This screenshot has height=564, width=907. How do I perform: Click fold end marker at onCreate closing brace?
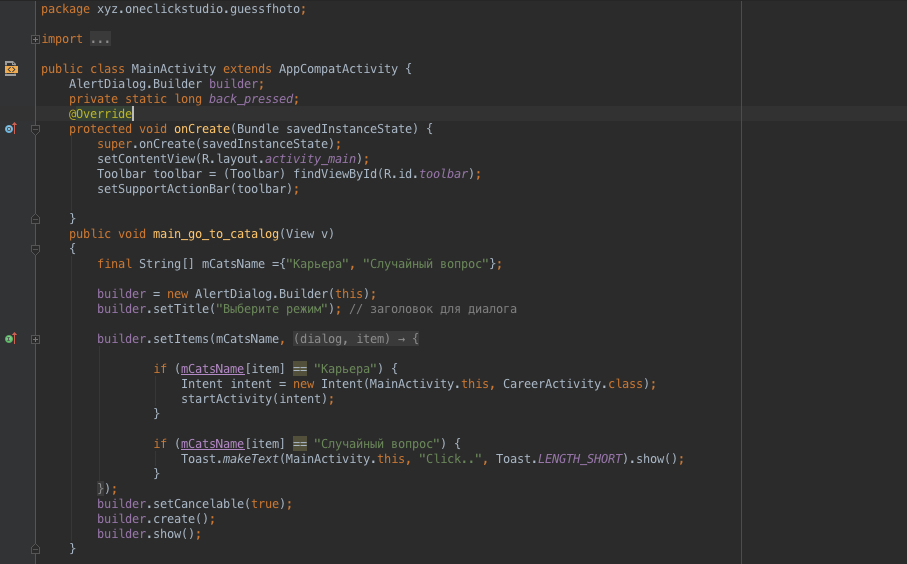pyautogui.click(x=35, y=219)
